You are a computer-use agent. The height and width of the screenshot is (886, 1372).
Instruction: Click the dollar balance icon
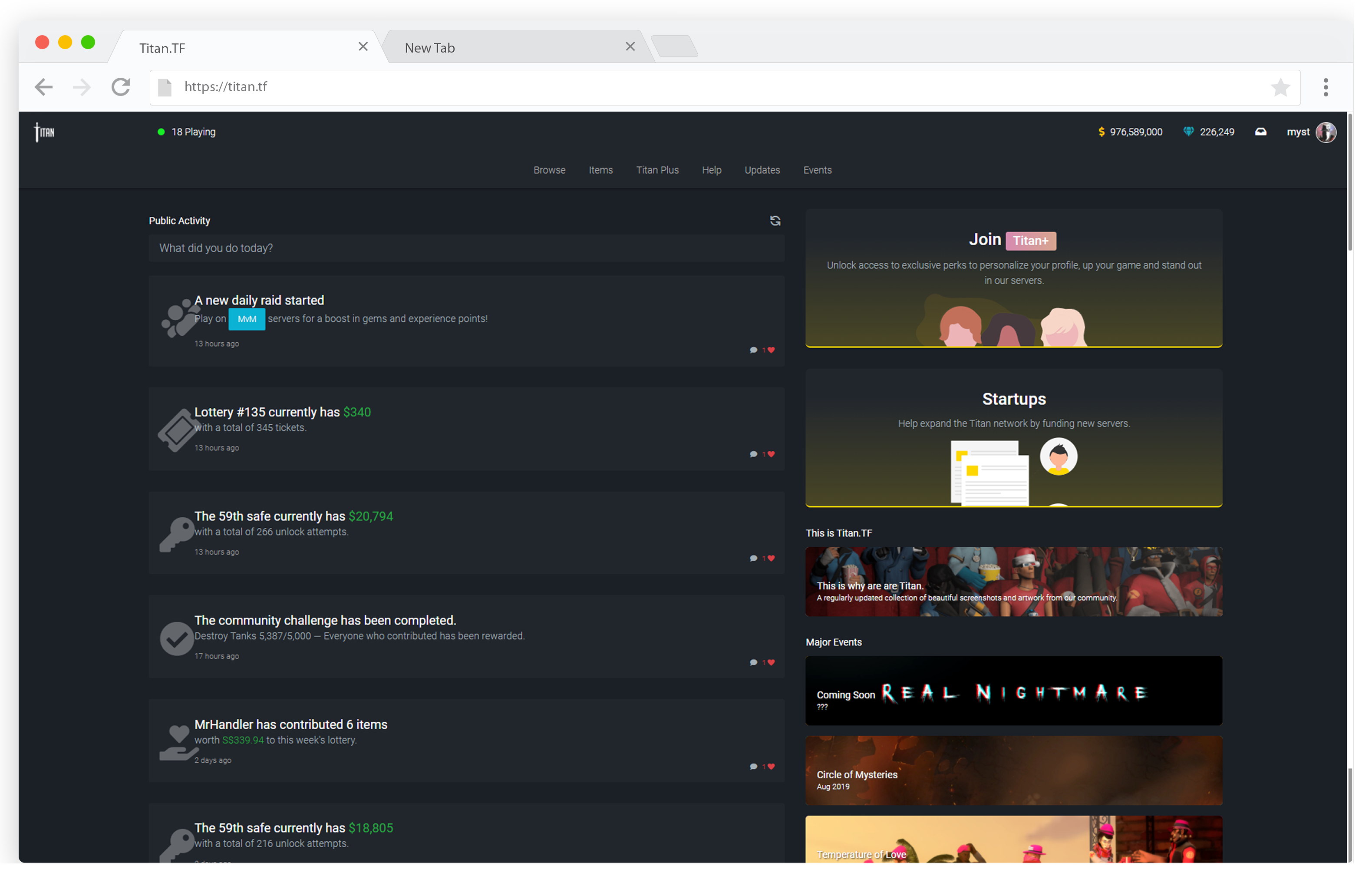pos(1102,132)
